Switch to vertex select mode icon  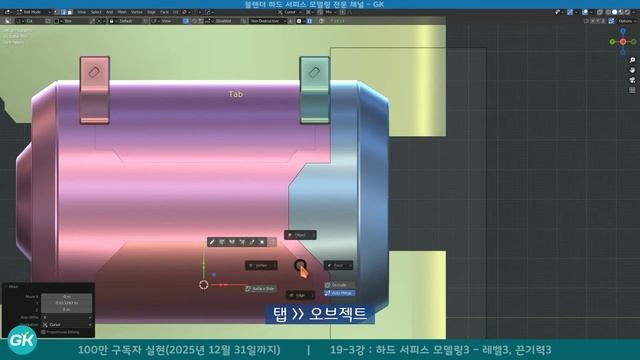click(57, 12)
